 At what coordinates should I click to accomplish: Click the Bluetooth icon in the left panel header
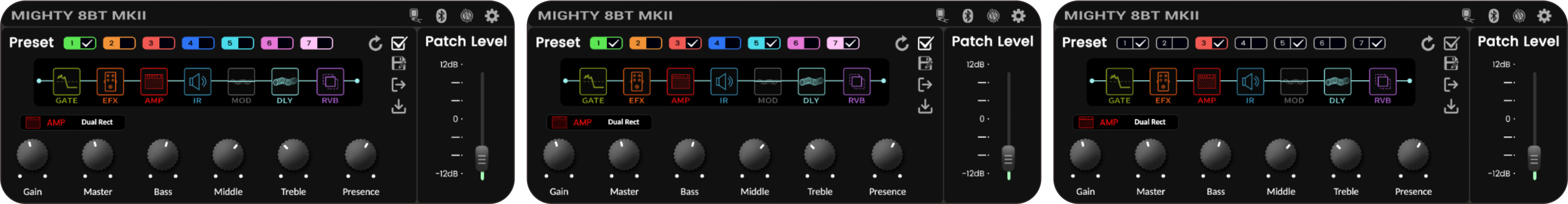(441, 16)
